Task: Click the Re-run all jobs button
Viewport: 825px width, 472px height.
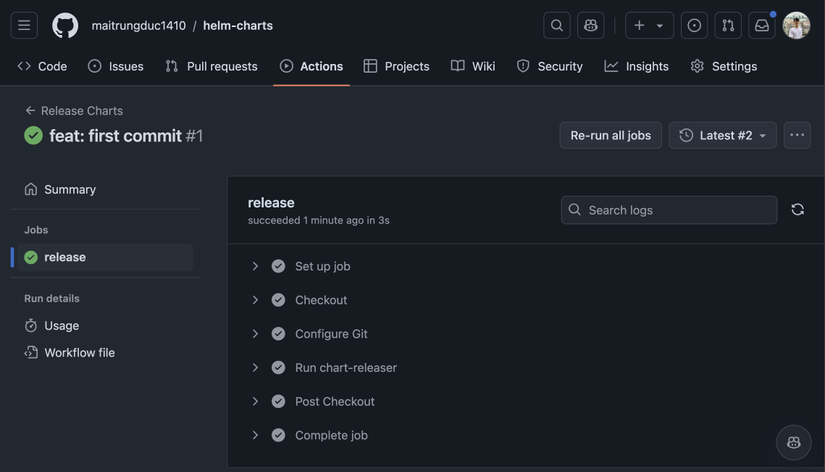Action: tap(610, 135)
